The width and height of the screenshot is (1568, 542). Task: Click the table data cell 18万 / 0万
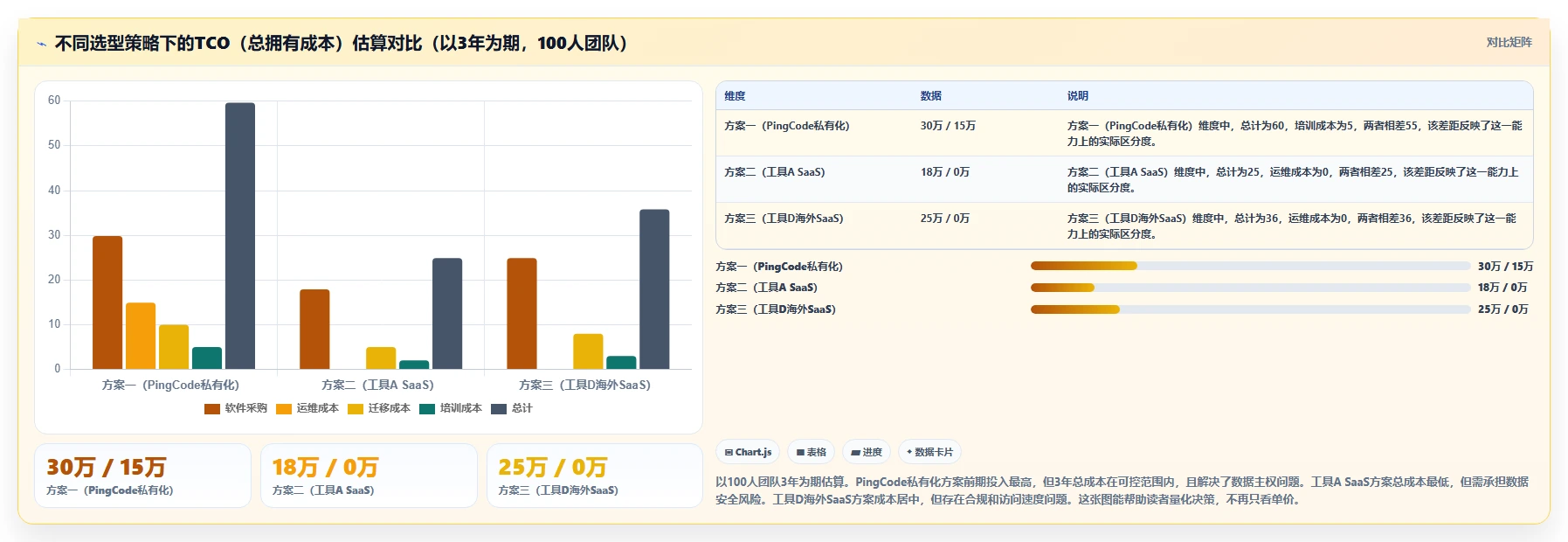click(944, 172)
